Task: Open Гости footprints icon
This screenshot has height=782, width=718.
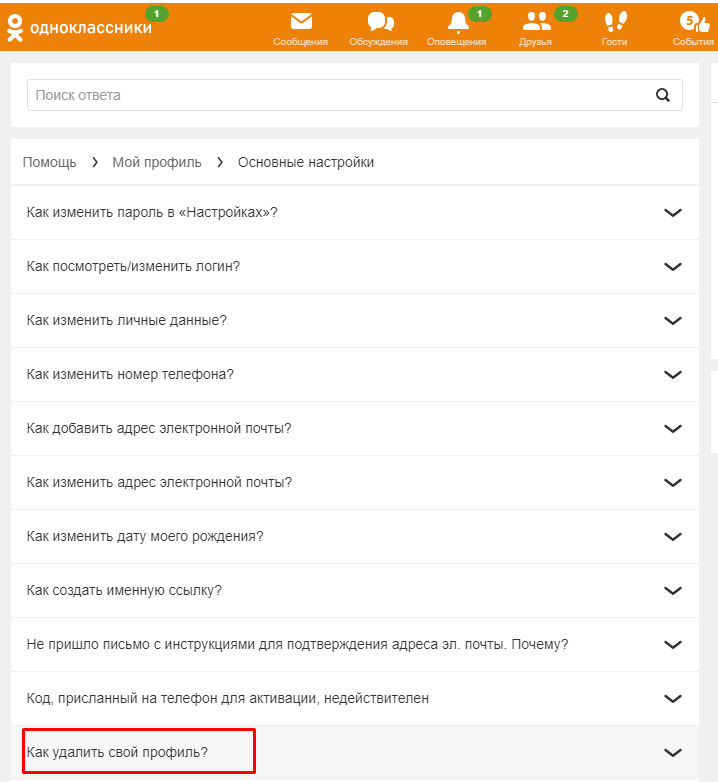Action: [615, 21]
